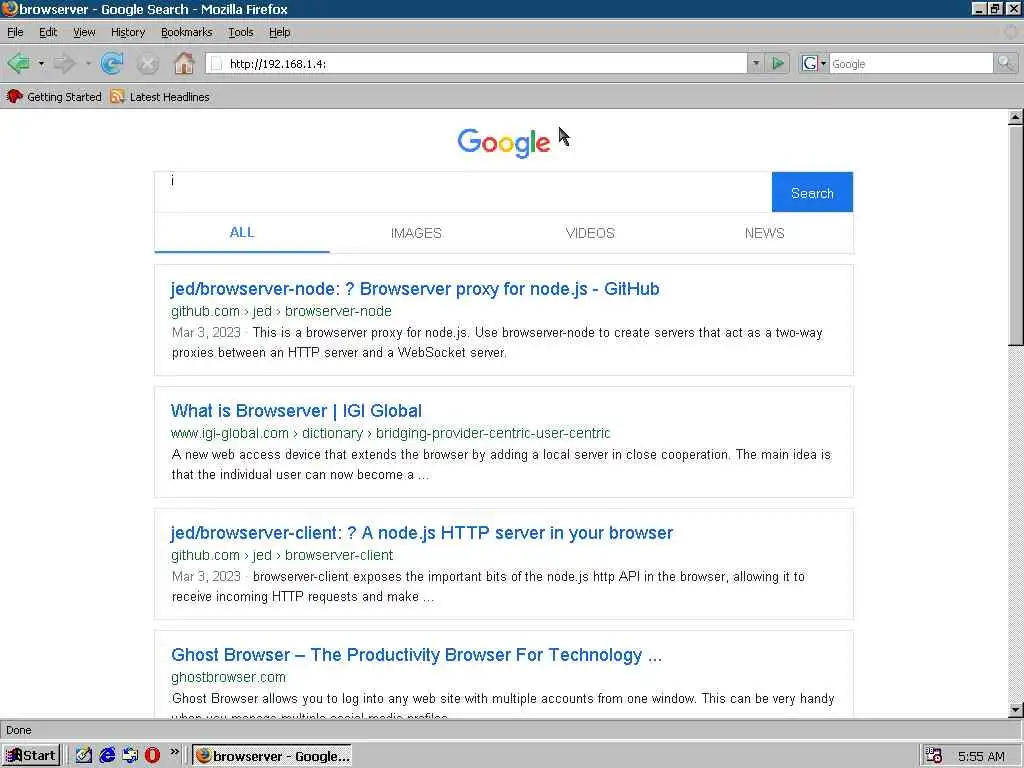1024x768 pixels.
Task: Switch to the IMAGES tab
Action: [416, 232]
